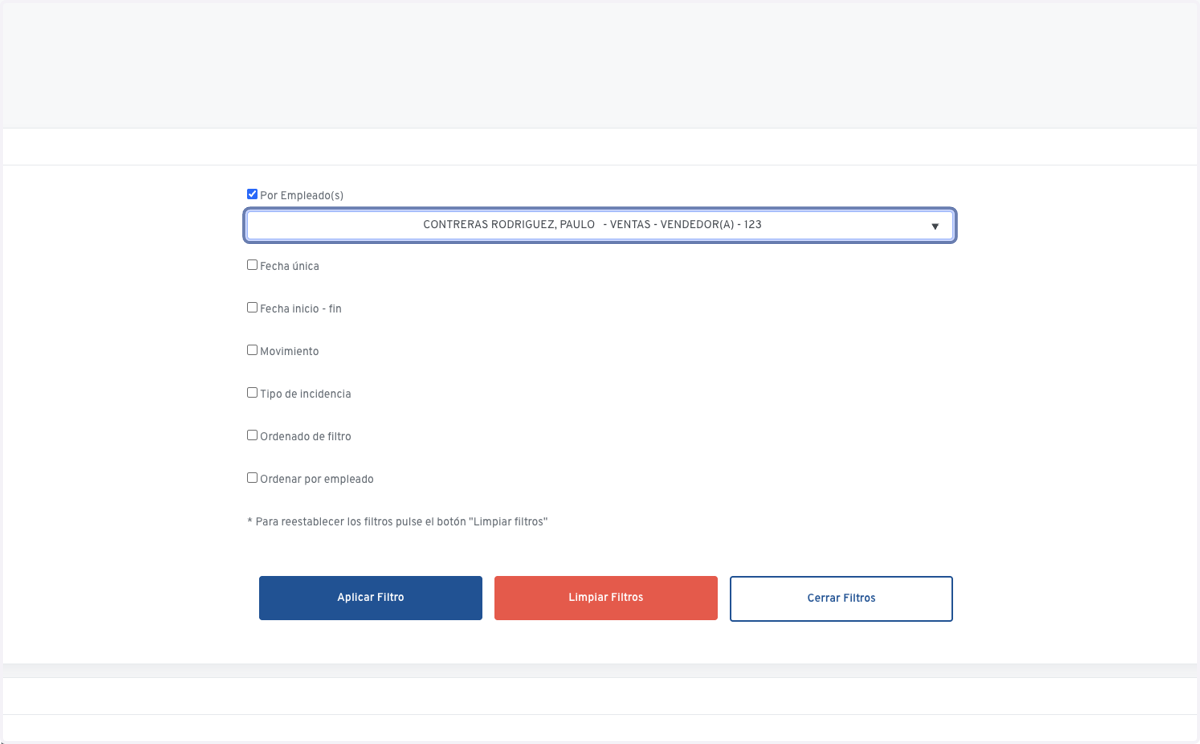1200x744 pixels.
Task: Enable the Fecha única checkbox
Action: [252, 265]
